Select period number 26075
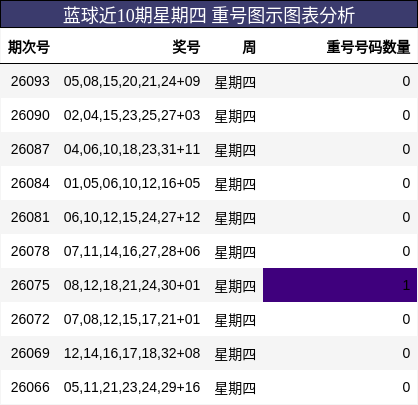 [x=30, y=285]
